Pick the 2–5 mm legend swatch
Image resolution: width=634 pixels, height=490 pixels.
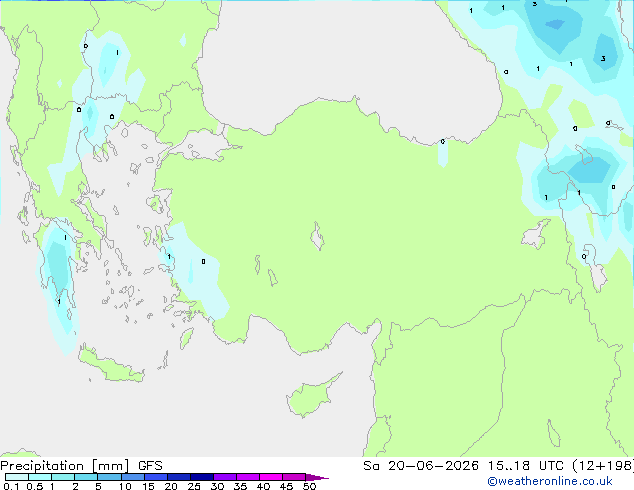coord(86,477)
